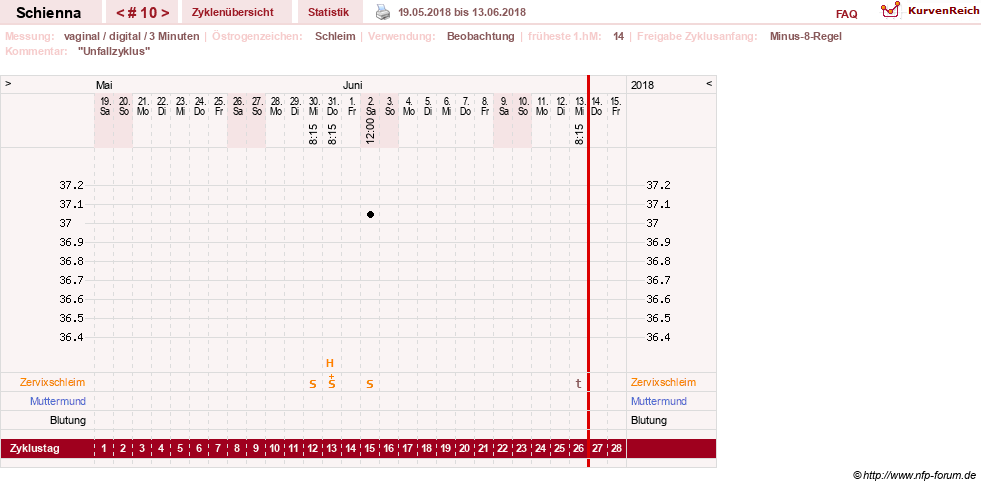The width and height of the screenshot is (981, 487).
Task: Click the Minus-8-Regel value
Action: [806, 36]
